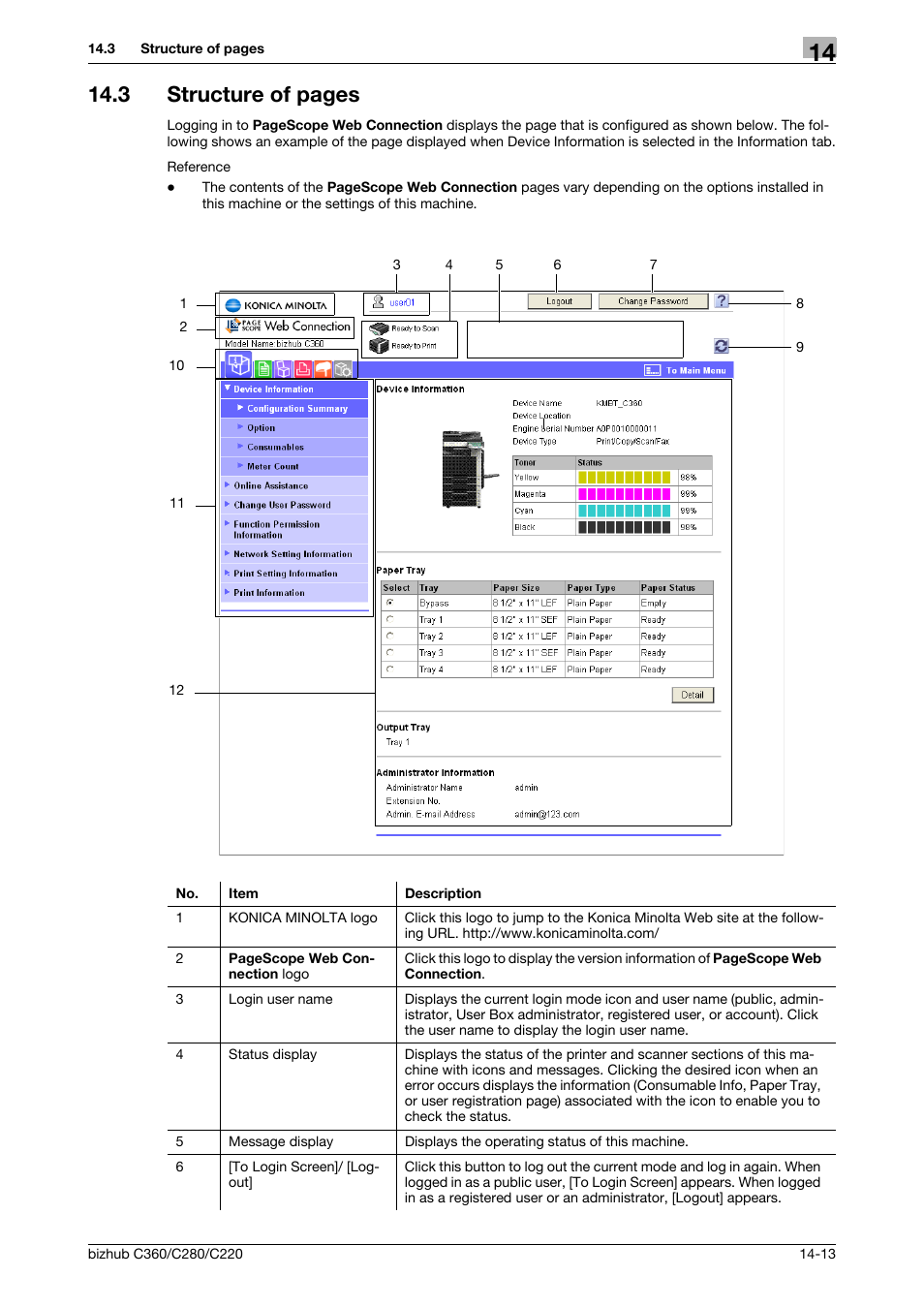Click the 'KMBT_C360' device name value
This screenshot has height=1308, width=924.
(x=619, y=403)
